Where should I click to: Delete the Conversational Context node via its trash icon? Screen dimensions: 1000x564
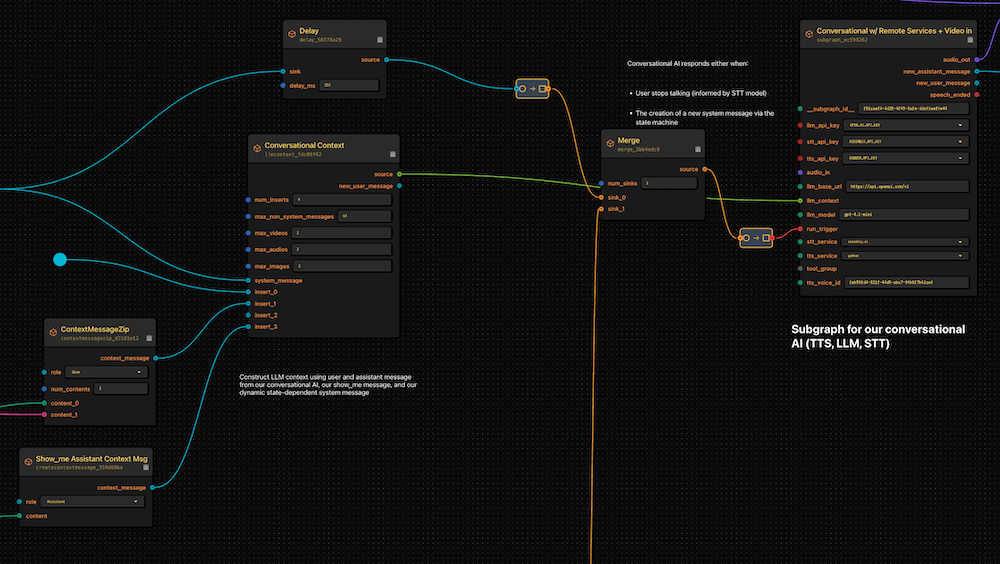[393, 153]
